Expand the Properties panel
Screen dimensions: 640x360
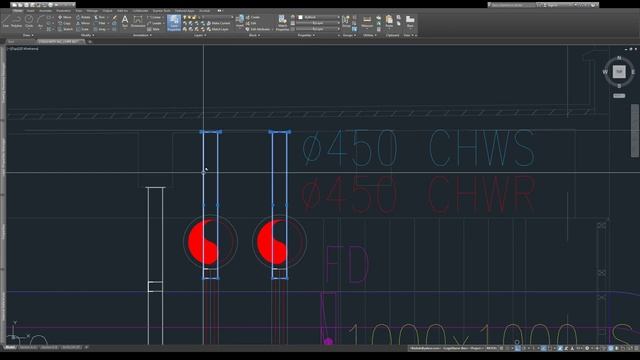tap(306, 36)
